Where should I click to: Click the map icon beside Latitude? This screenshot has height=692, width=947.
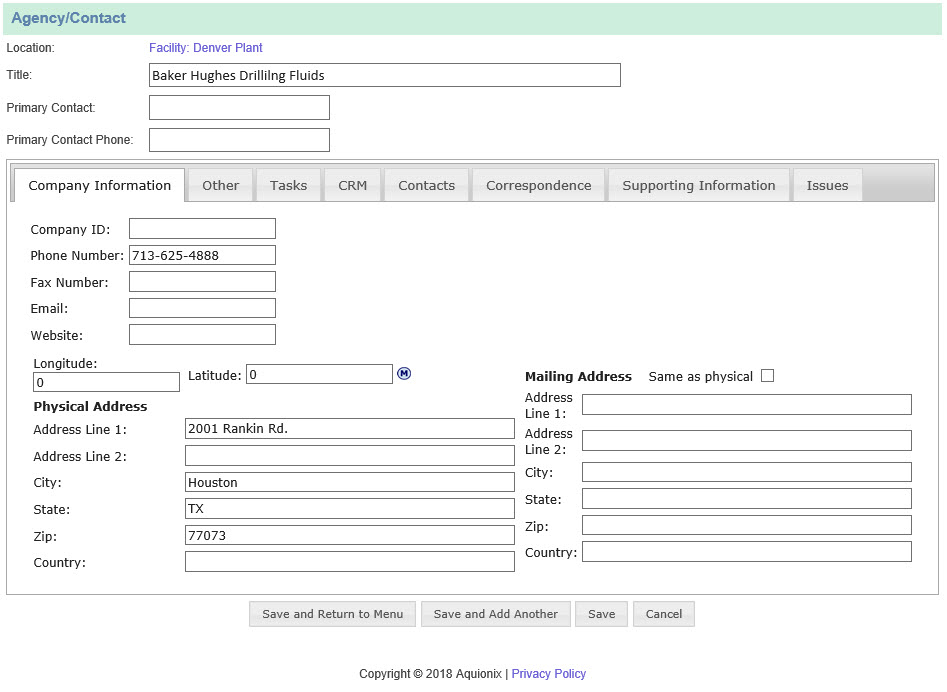click(404, 374)
